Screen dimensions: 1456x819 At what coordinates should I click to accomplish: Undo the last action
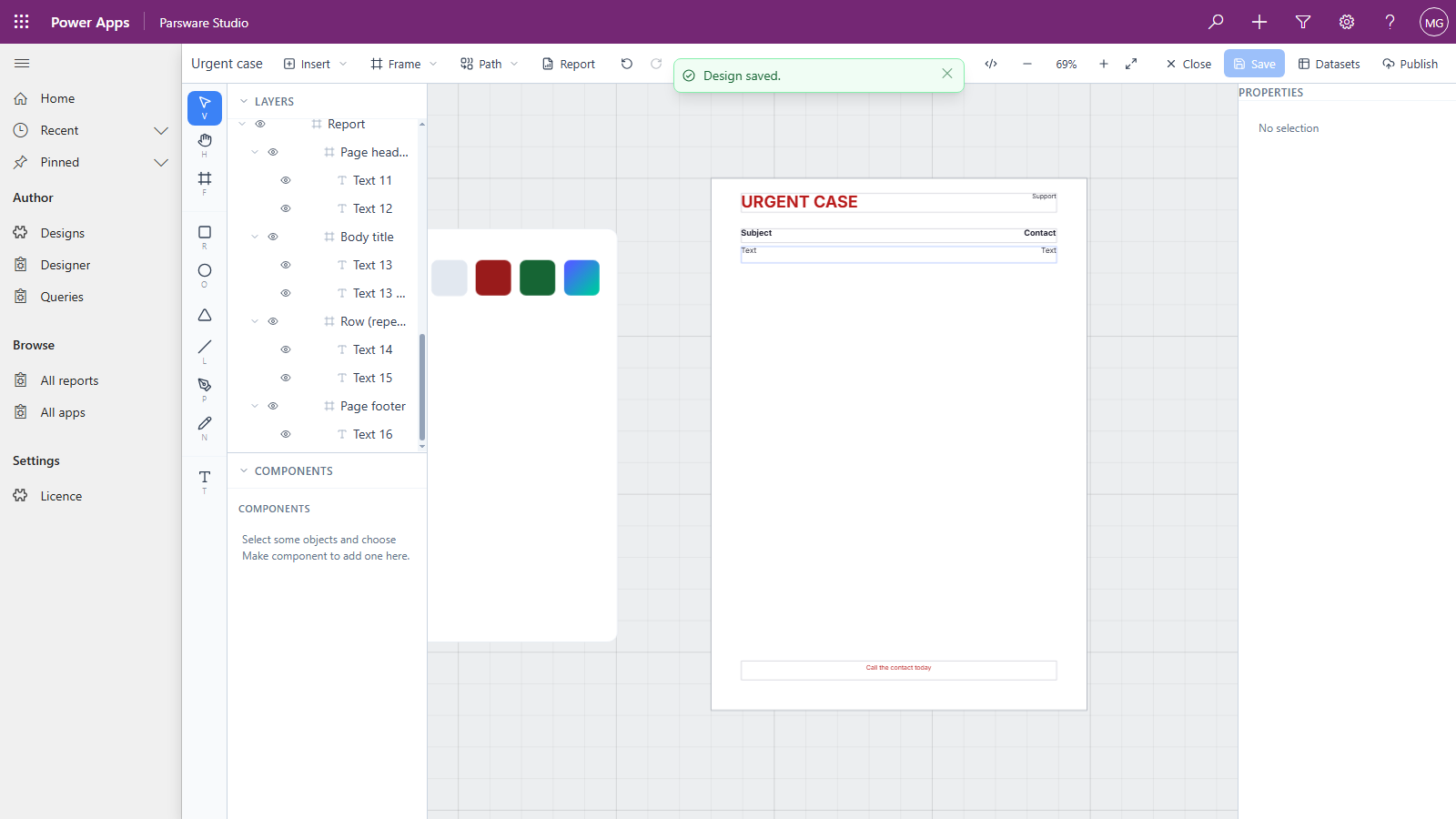pos(626,64)
